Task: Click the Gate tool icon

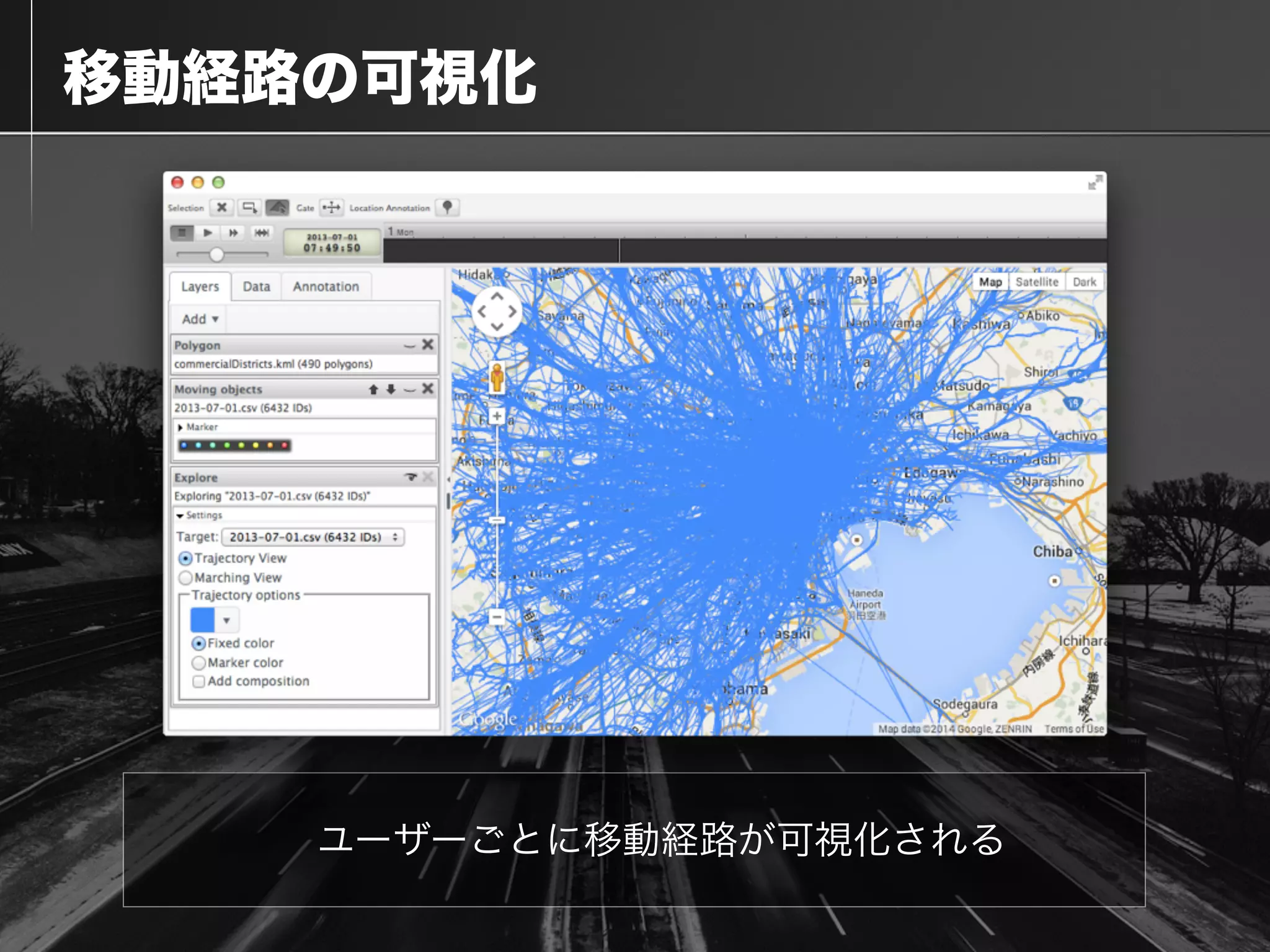Action: pos(332,208)
